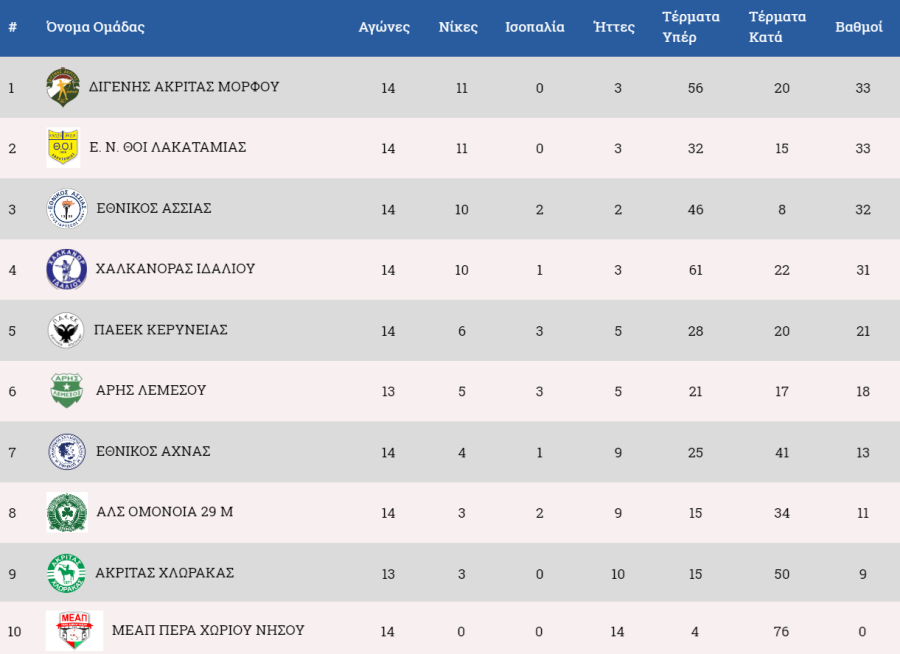The image size is (900, 654).
Task: Click goals-for value 25 for ΕΘΝΙΚΟΣ ΑΧΝΑΣ
Action: 695,453
